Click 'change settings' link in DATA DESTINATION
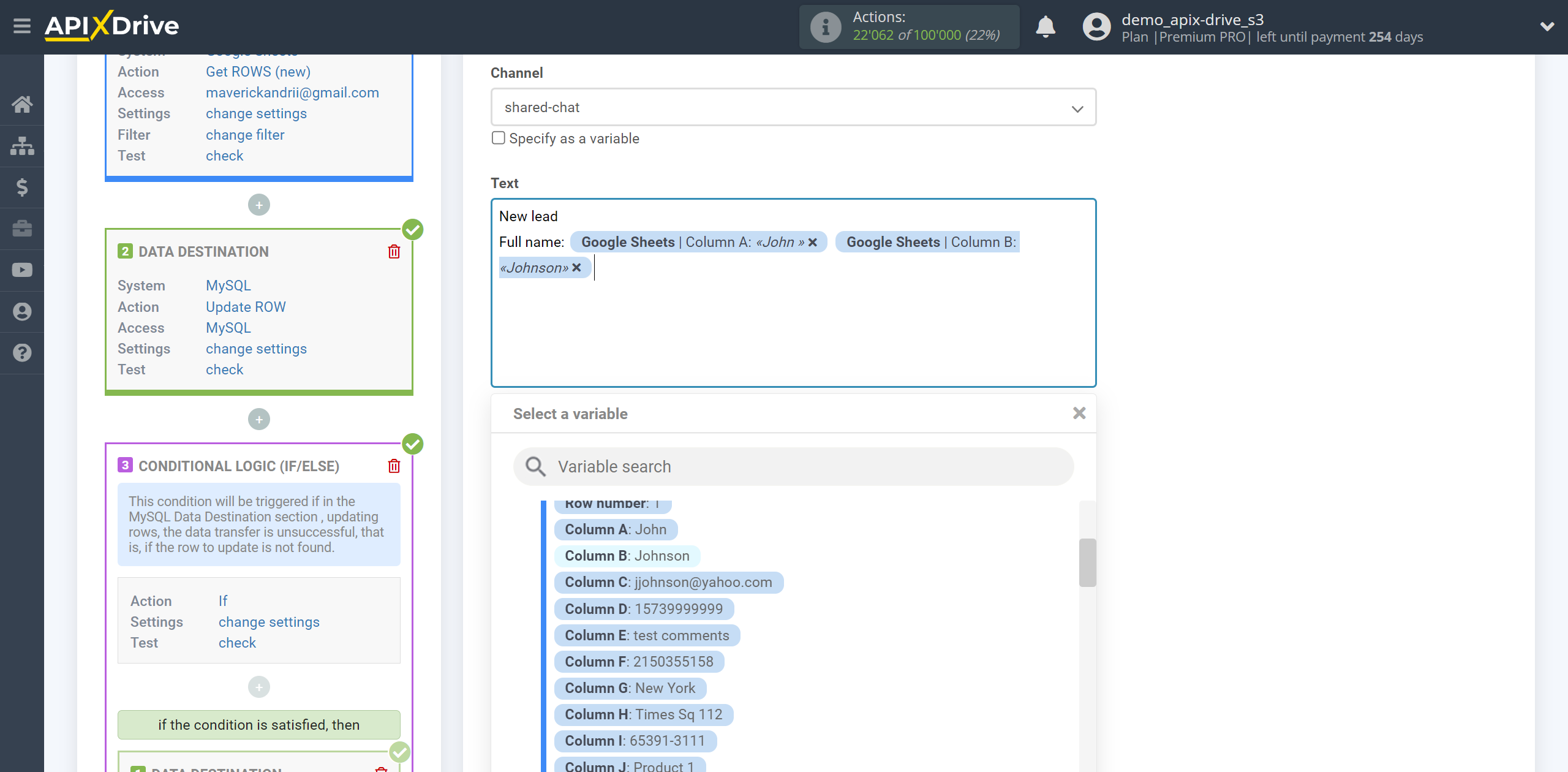 [x=256, y=349]
